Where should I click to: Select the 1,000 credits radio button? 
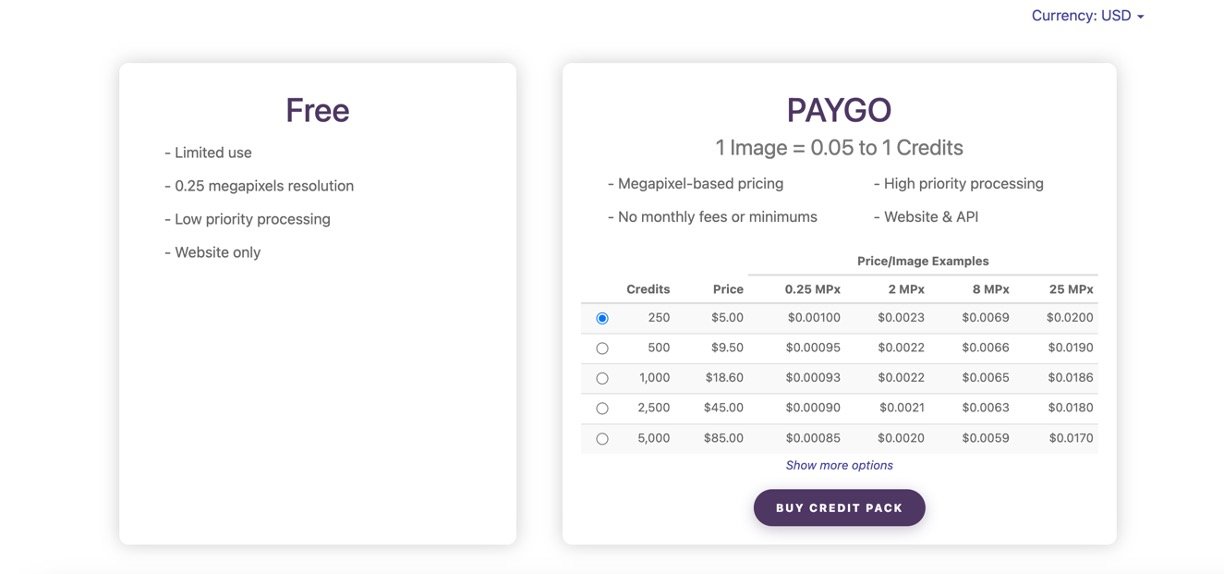(x=602, y=378)
